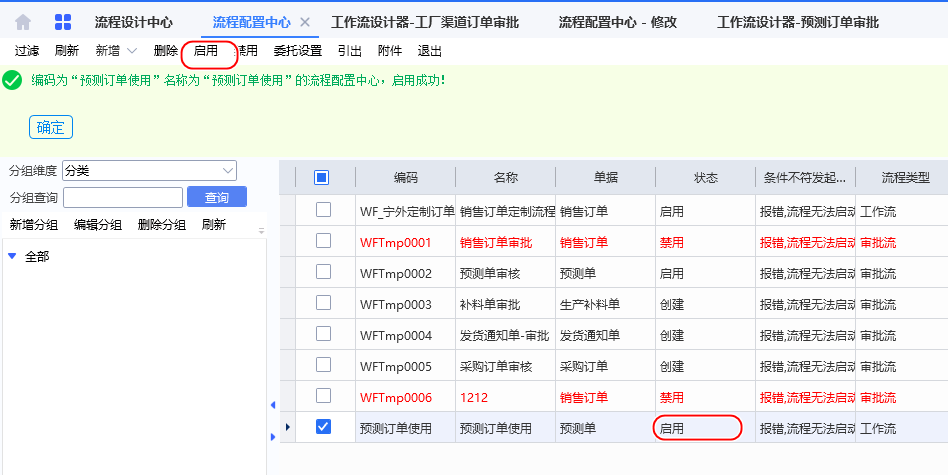Viewport: 948px width, 475px height.
Task: Click 启用 in the toolbar
Action: pos(206,51)
